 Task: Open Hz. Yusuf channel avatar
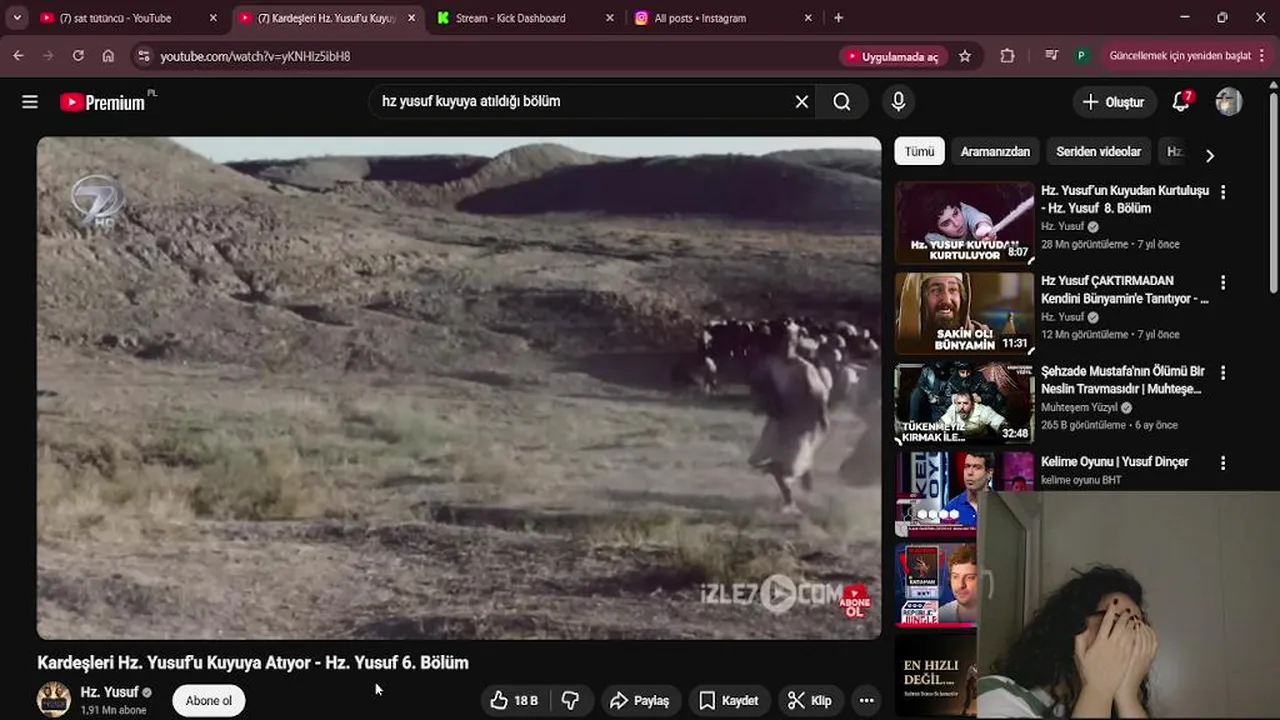click(54, 700)
